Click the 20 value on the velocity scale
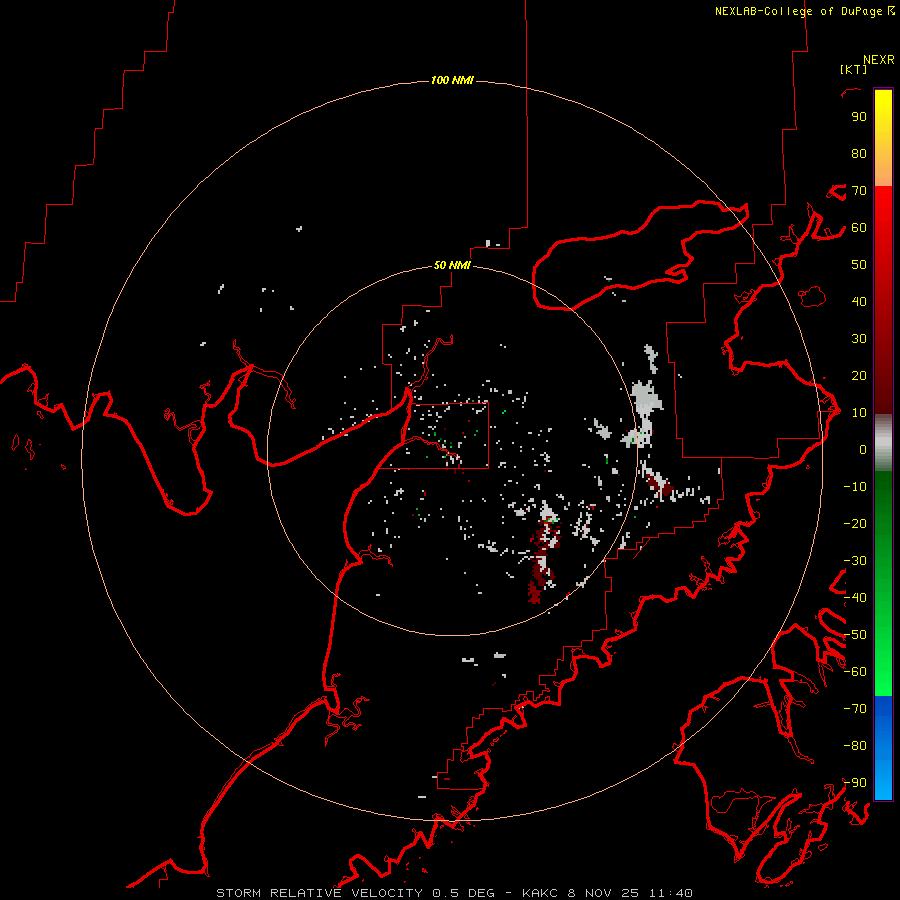This screenshot has width=900, height=900. [x=859, y=376]
